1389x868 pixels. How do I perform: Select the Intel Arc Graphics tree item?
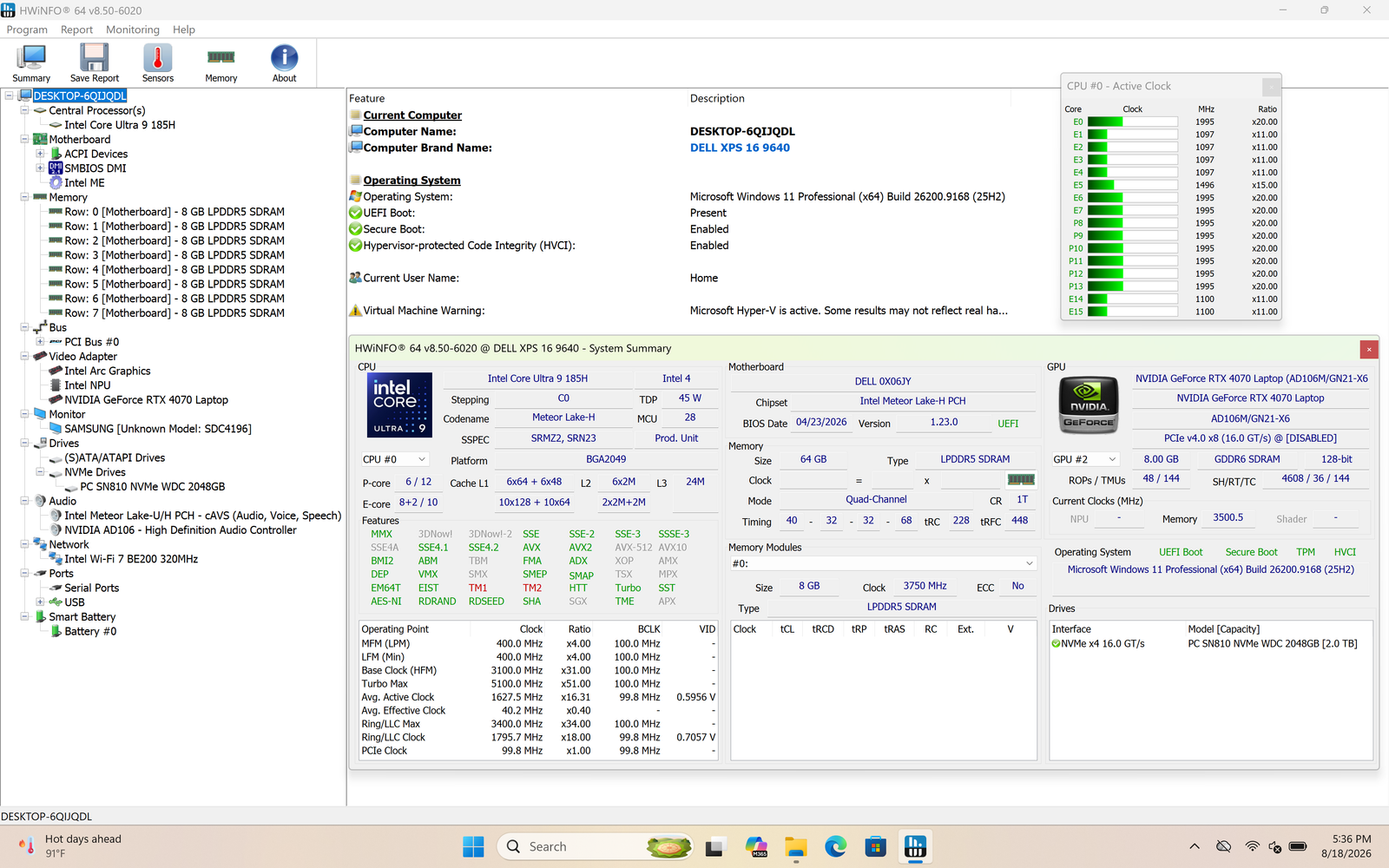coord(108,371)
